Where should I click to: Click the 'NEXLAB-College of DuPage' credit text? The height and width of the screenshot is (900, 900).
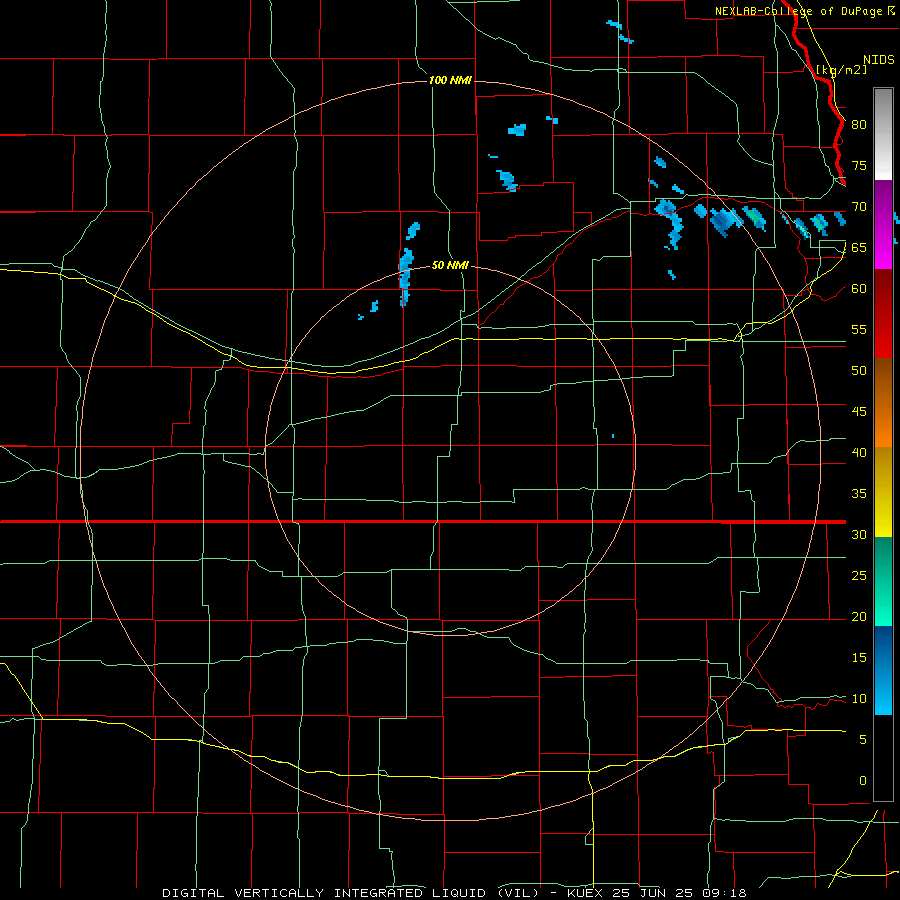tap(798, 11)
